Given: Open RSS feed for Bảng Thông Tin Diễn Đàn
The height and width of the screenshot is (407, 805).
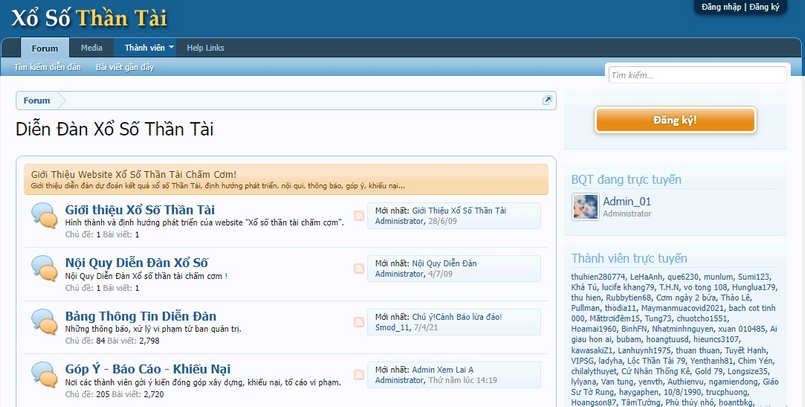Looking at the screenshot, I should point(359,322).
